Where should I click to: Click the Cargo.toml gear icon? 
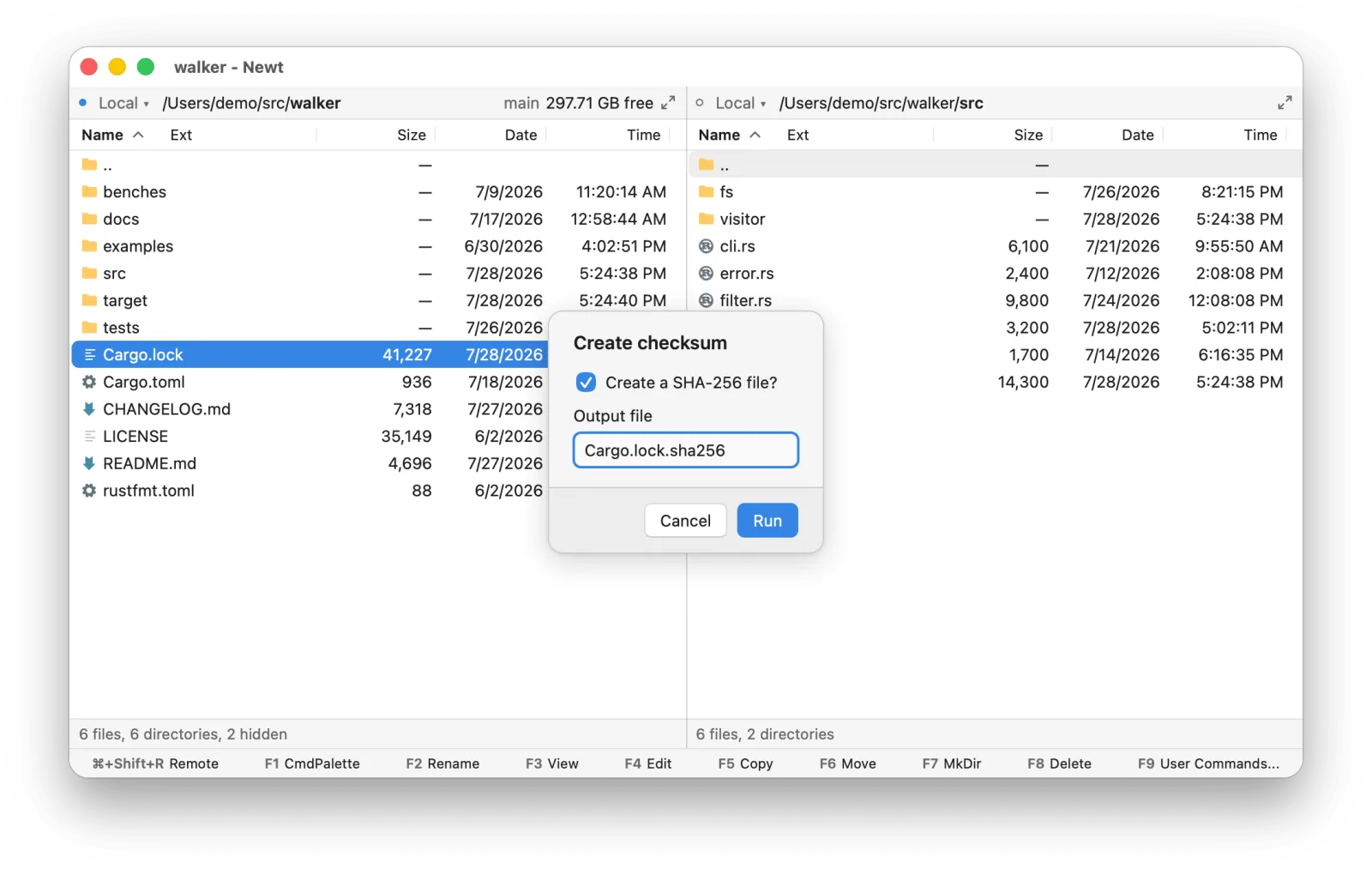[x=89, y=382]
